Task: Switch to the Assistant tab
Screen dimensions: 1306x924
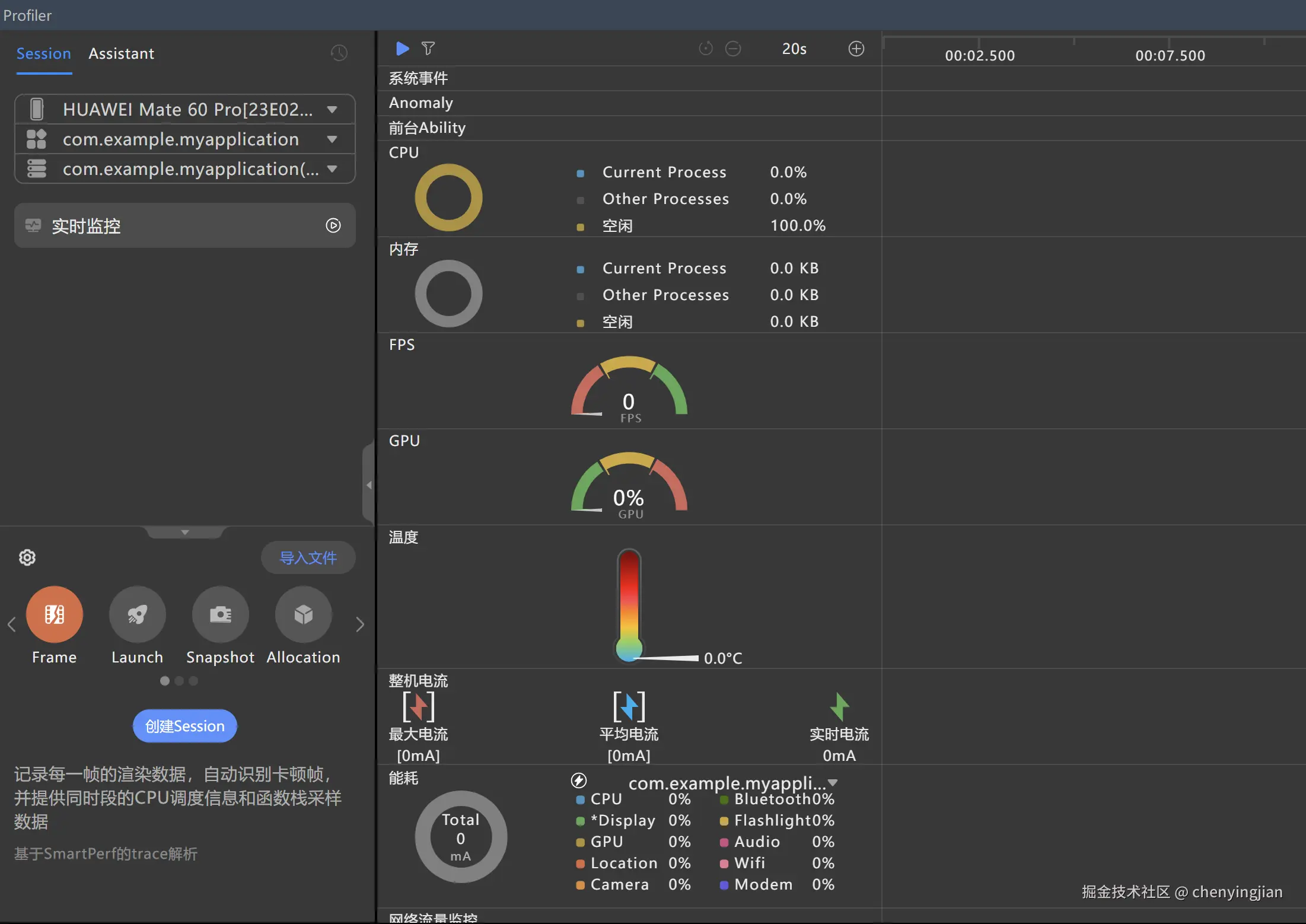Action: 121,53
